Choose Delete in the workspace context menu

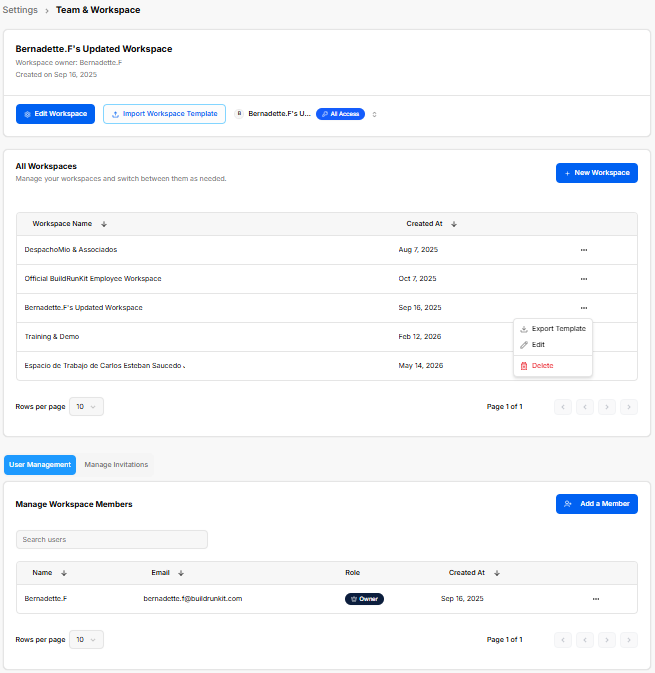[553, 366]
